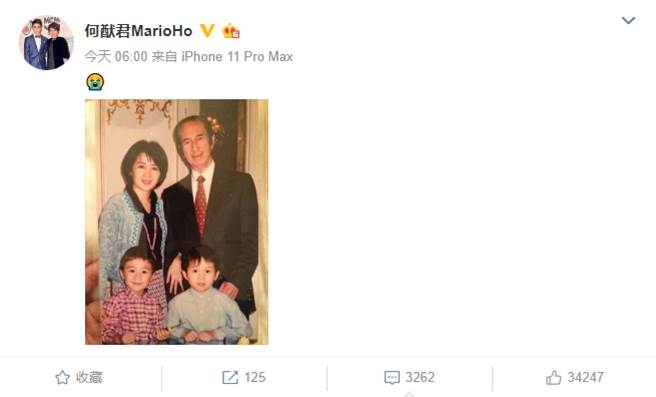Click the star favorite icon

(62, 377)
